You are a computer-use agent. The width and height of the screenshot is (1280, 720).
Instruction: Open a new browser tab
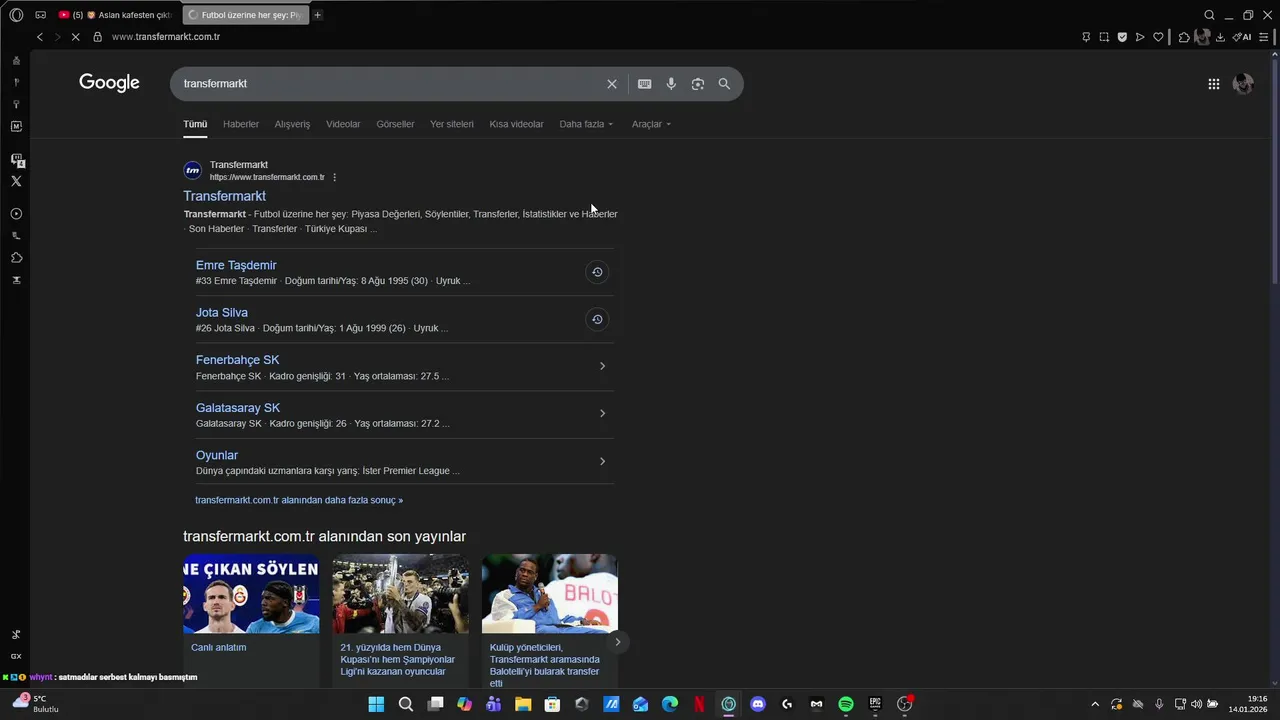[x=317, y=15]
